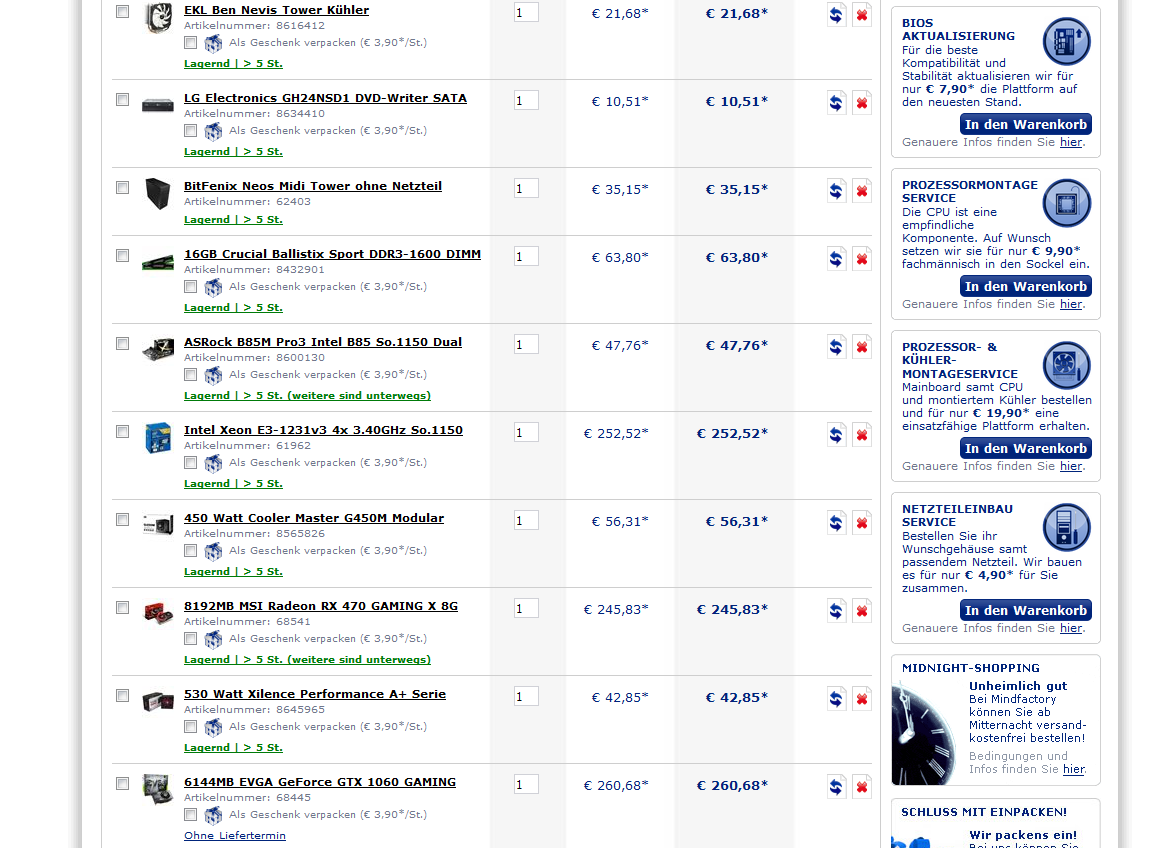Viewport: 1157px width, 848px height.
Task: Click the EKL Ben Nevis cooler thumbnail
Action: tap(158, 18)
